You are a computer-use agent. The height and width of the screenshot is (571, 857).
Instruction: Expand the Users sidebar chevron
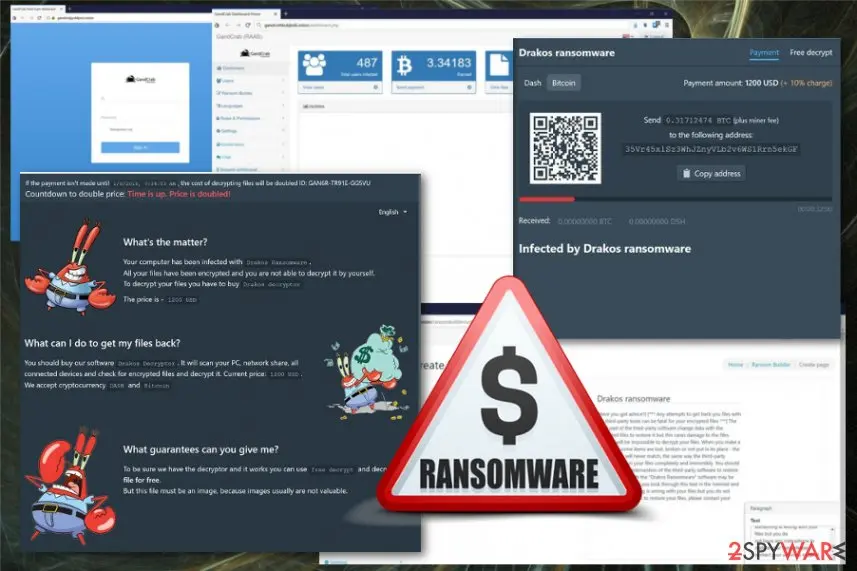(283, 81)
